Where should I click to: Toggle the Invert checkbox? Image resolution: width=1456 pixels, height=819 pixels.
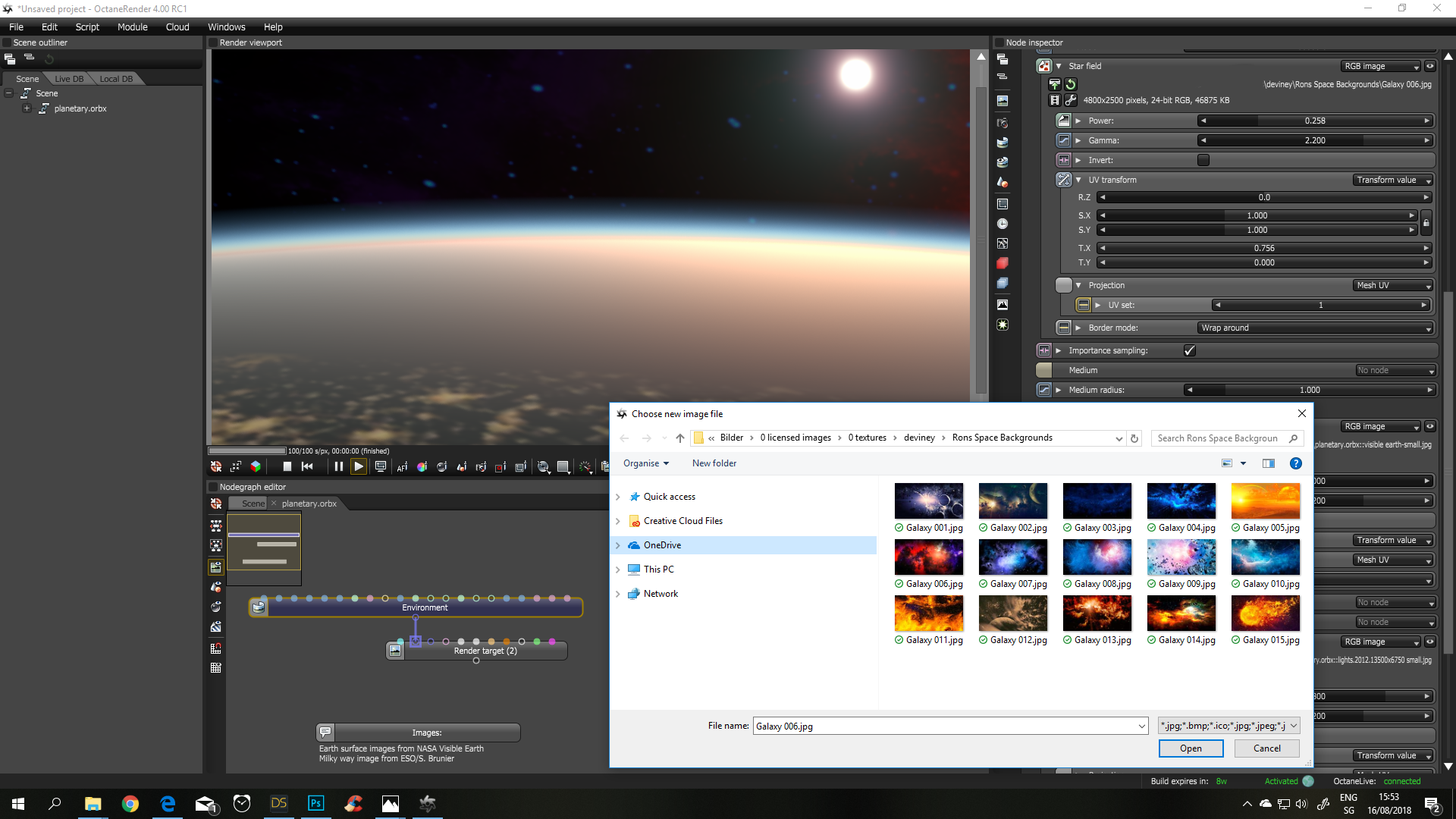1203,160
